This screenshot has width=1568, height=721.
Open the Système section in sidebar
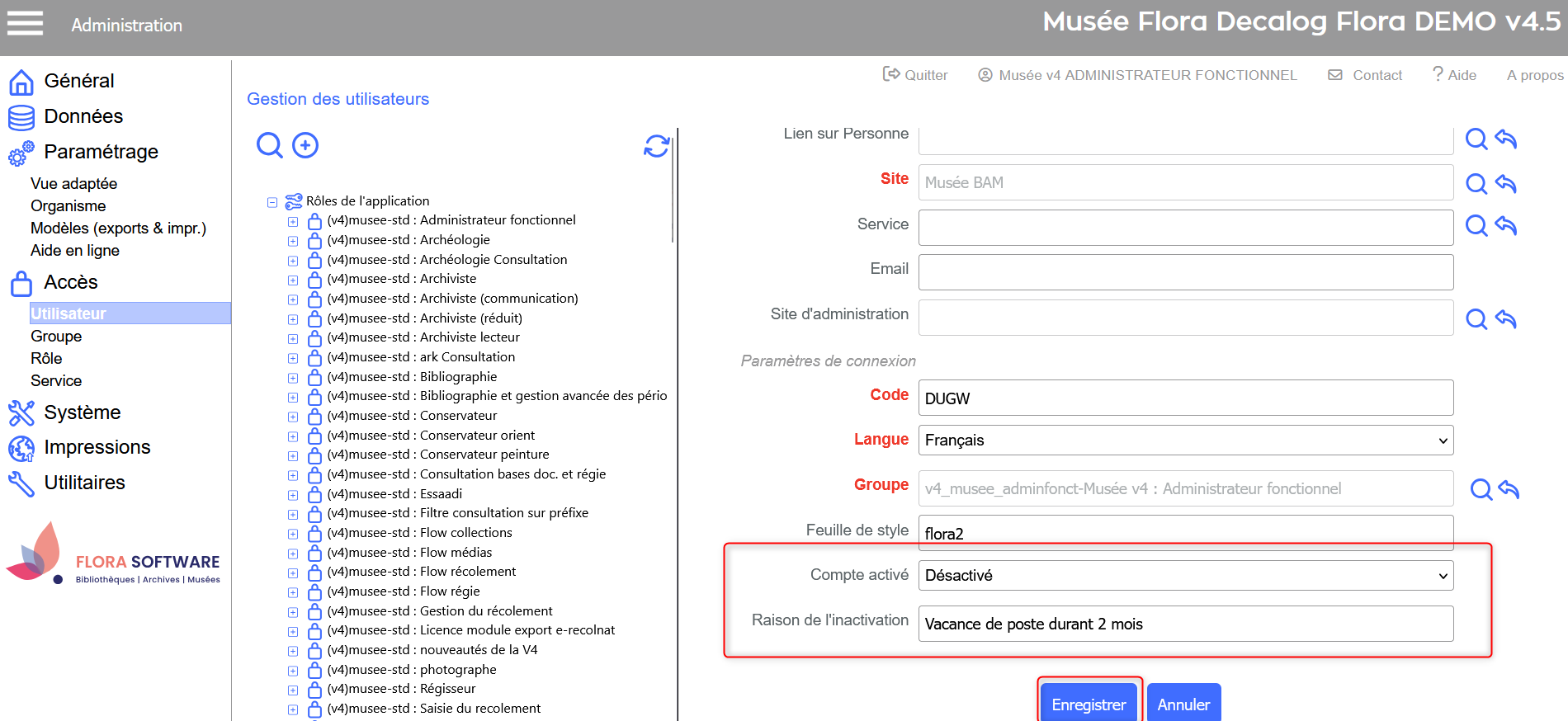click(x=82, y=412)
